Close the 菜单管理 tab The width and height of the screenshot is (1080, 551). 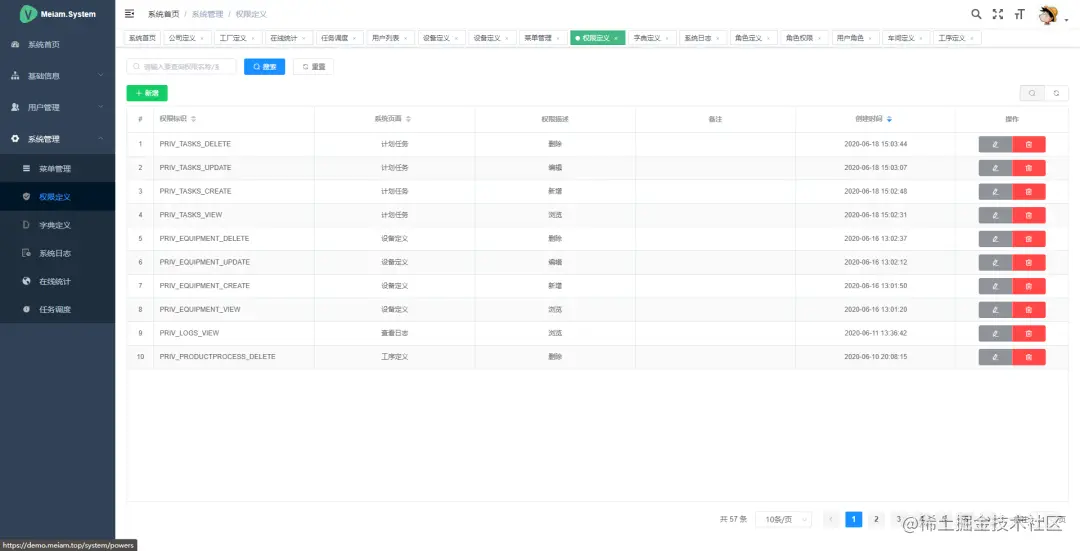558,39
